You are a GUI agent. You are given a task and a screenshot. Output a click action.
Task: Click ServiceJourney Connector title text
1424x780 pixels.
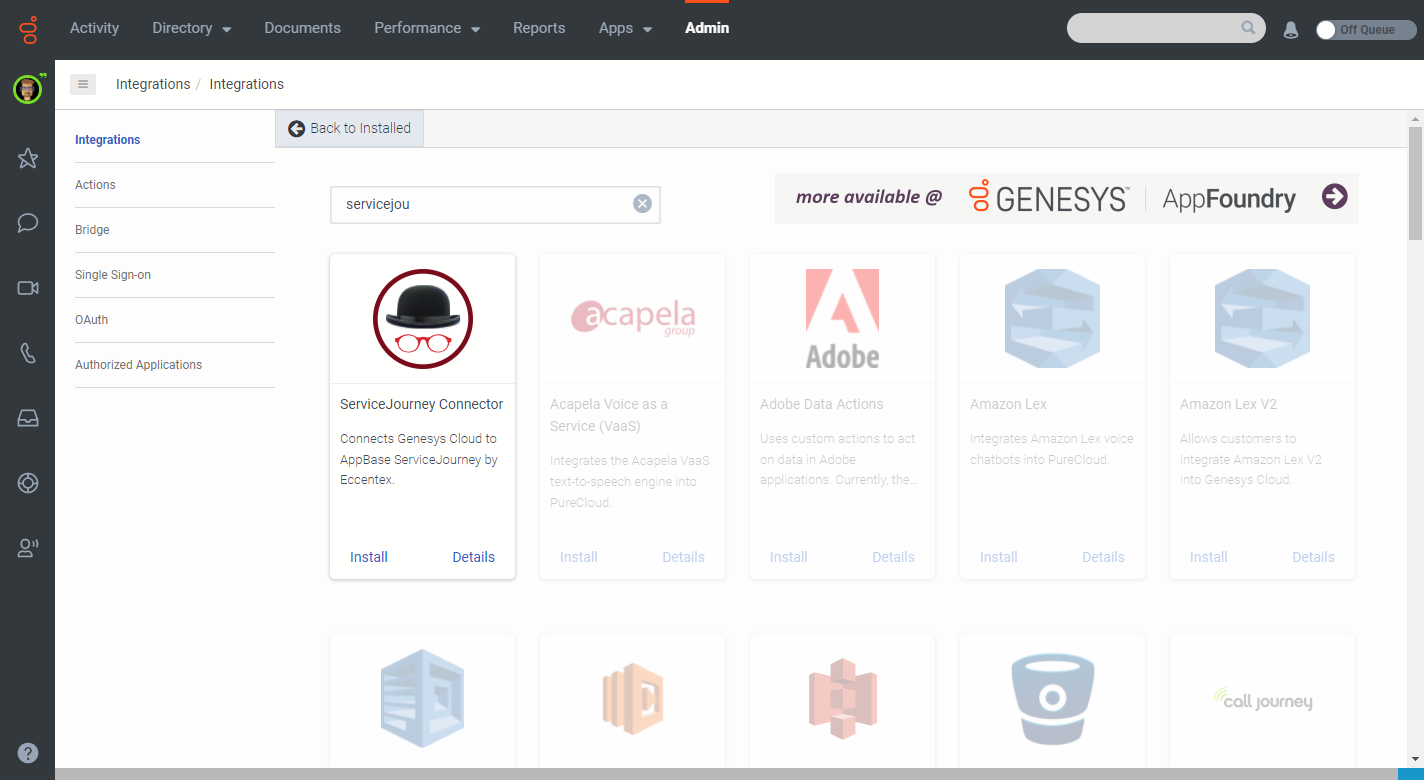tap(422, 404)
